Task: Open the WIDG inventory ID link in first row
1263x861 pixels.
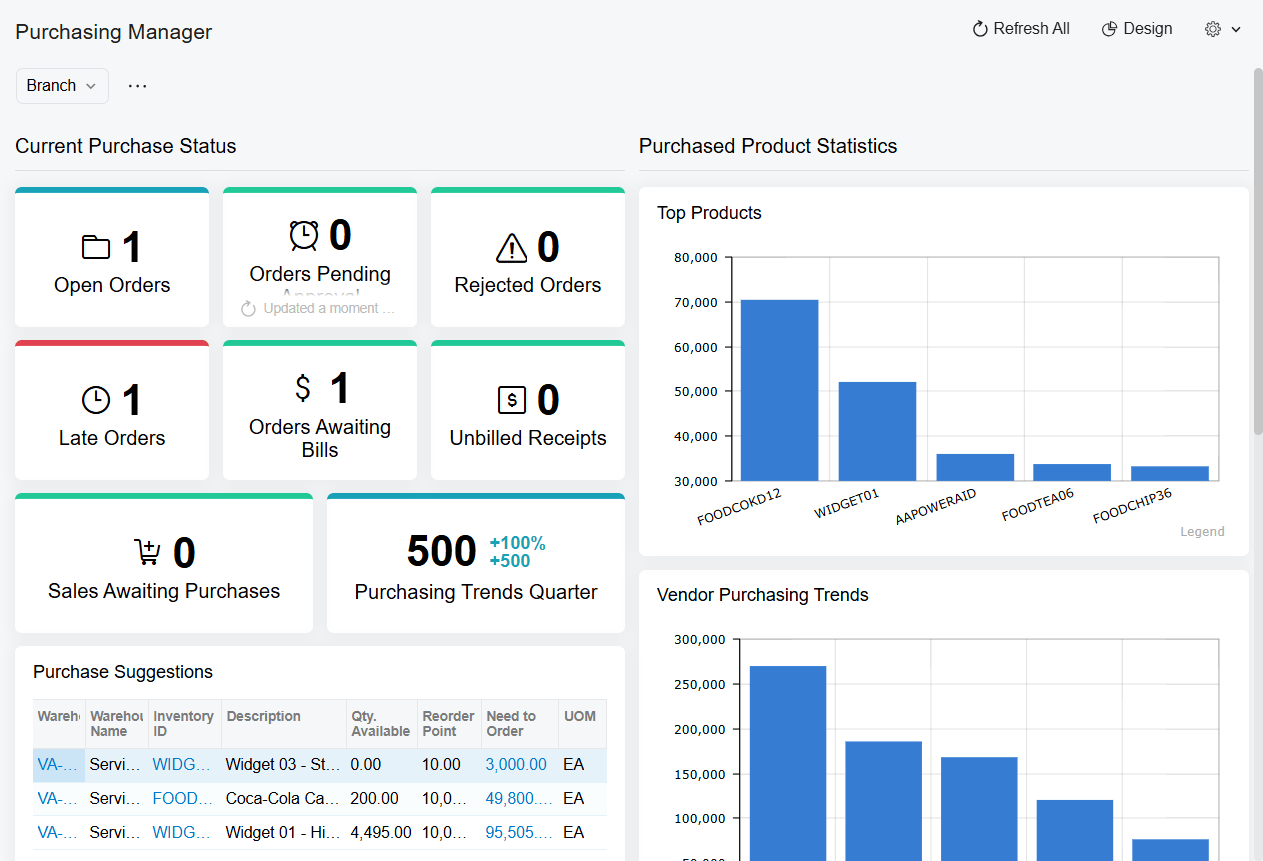Action: point(182,764)
